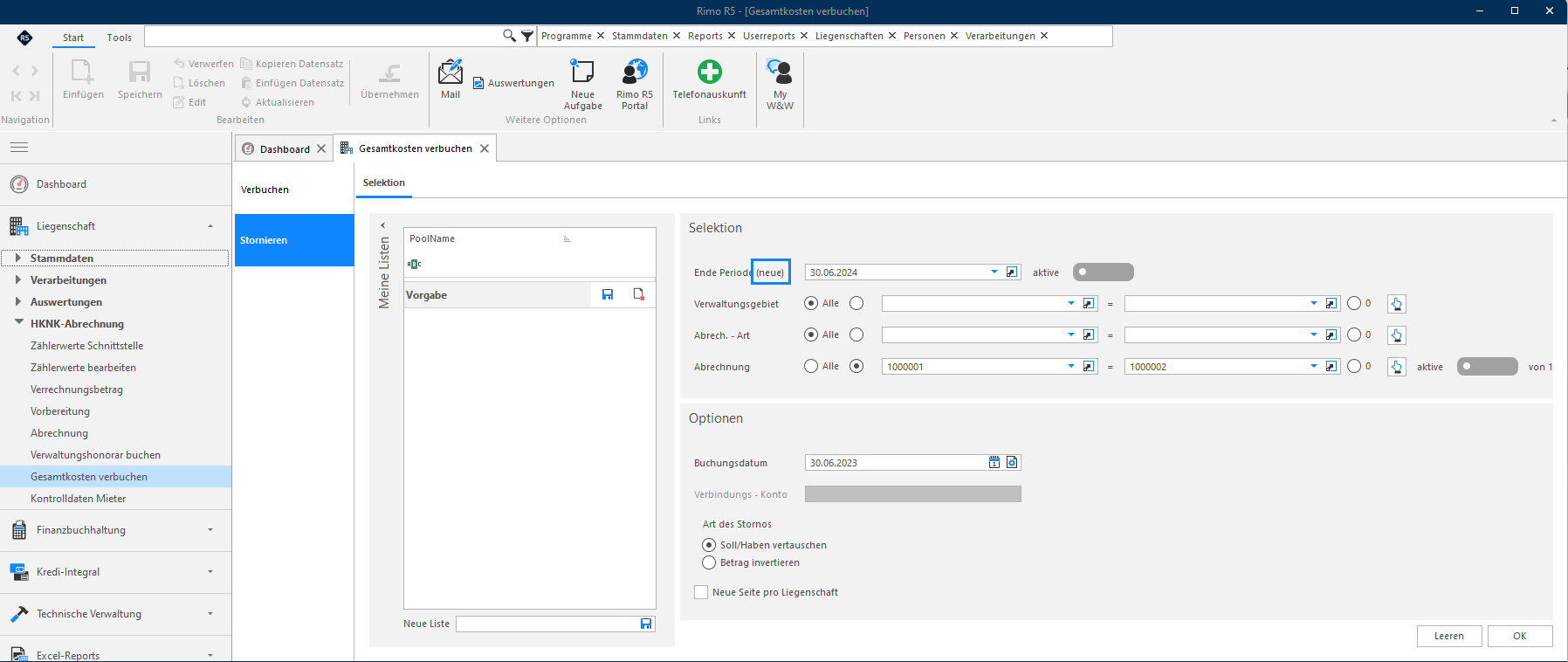
Task: Click the hand selector icon for Abrech. - Art
Action: coord(1397,335)
